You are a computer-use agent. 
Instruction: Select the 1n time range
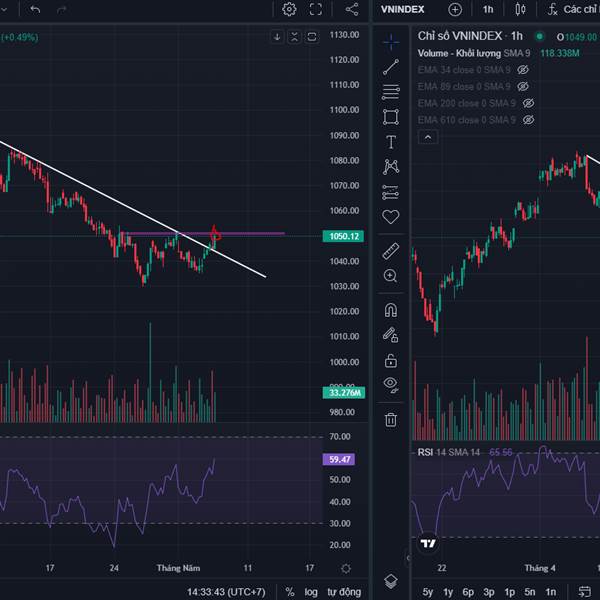pos(551,592)
